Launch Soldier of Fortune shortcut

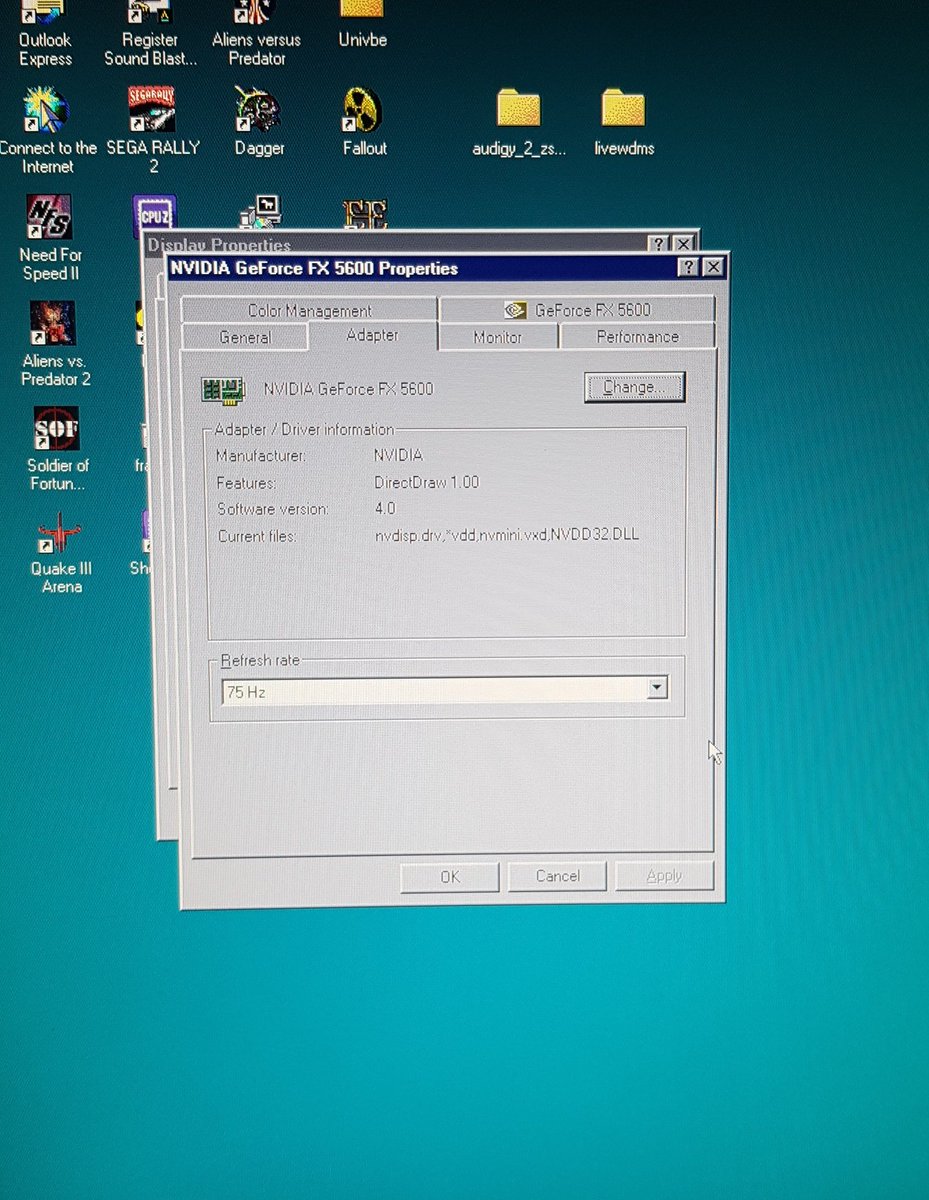57,449
